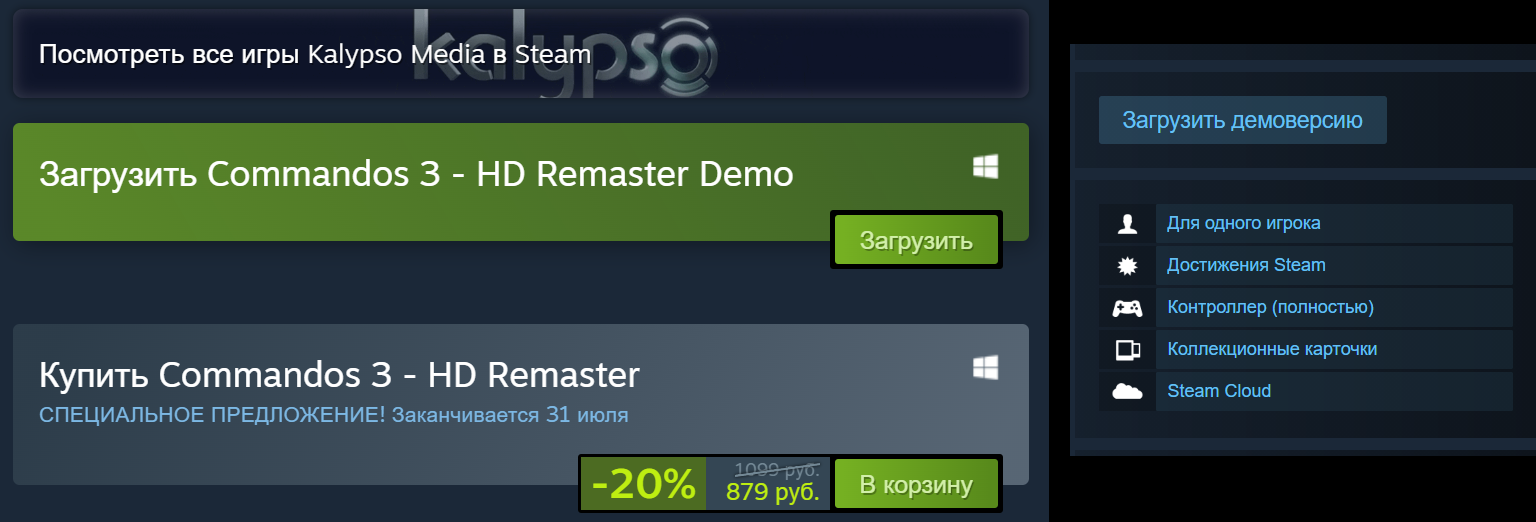Click Загрузить Commandos 3 - HD Remaster Demo title
This screenshot has height=522, width=1536.
tap(416, 174)
